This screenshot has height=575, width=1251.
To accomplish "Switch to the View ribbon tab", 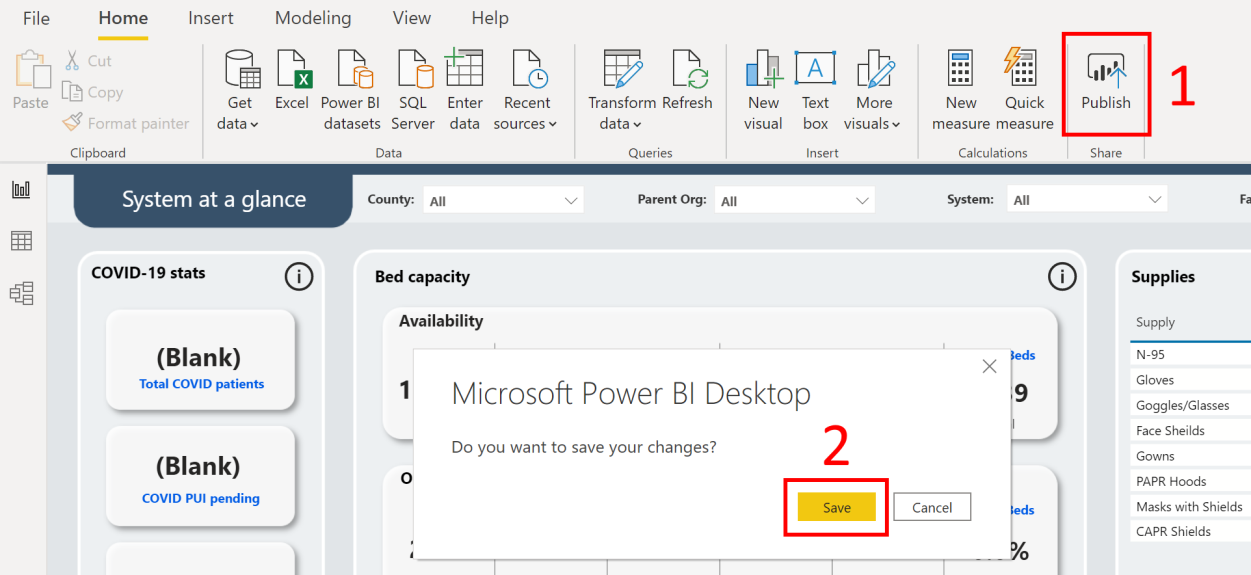I will [412, 18].
